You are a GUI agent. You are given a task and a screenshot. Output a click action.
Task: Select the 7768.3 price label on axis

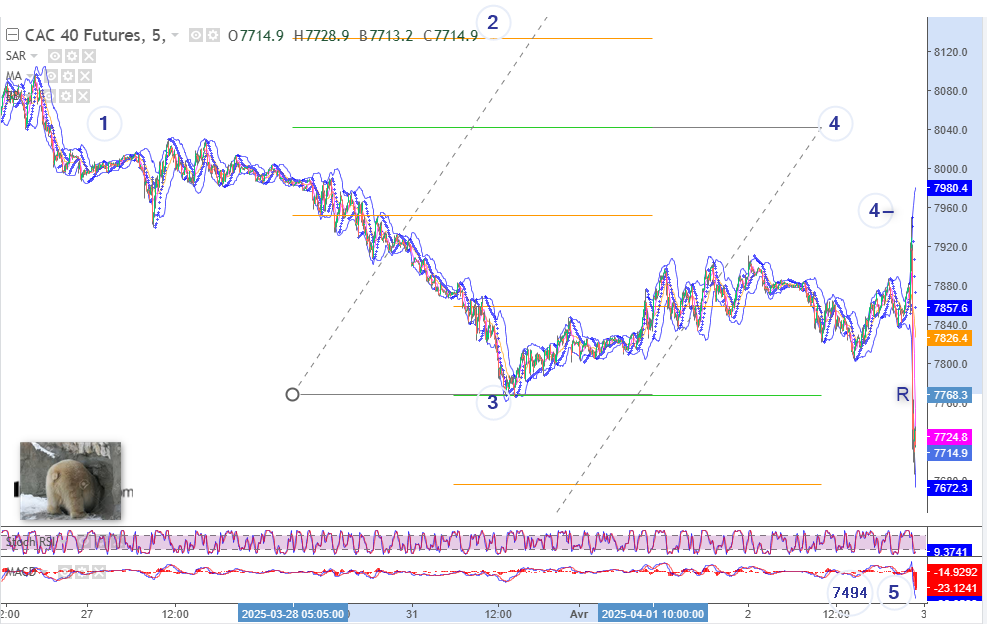pyautogui.click(x=950, y=395)
